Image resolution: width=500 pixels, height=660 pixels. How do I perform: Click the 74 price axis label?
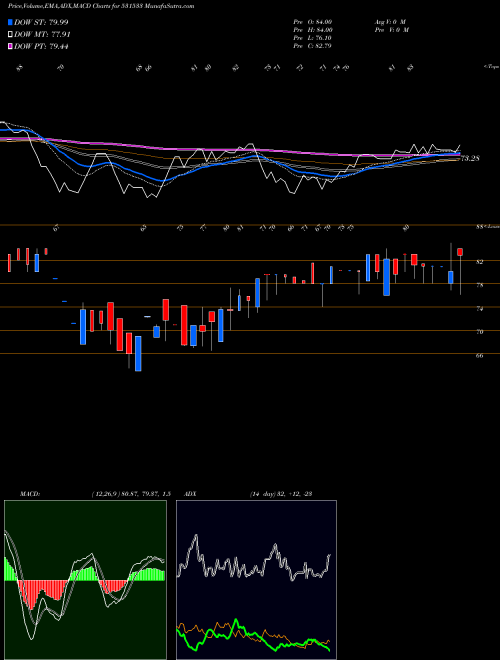coord(480,309)
